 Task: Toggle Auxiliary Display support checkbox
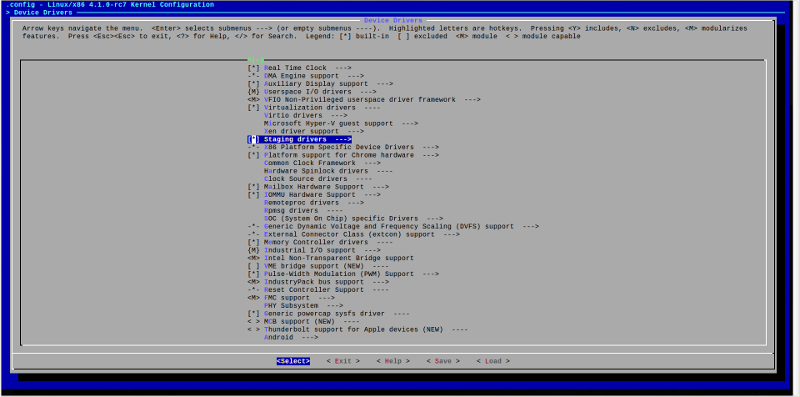pyautogui.click(x=254, y=84)
